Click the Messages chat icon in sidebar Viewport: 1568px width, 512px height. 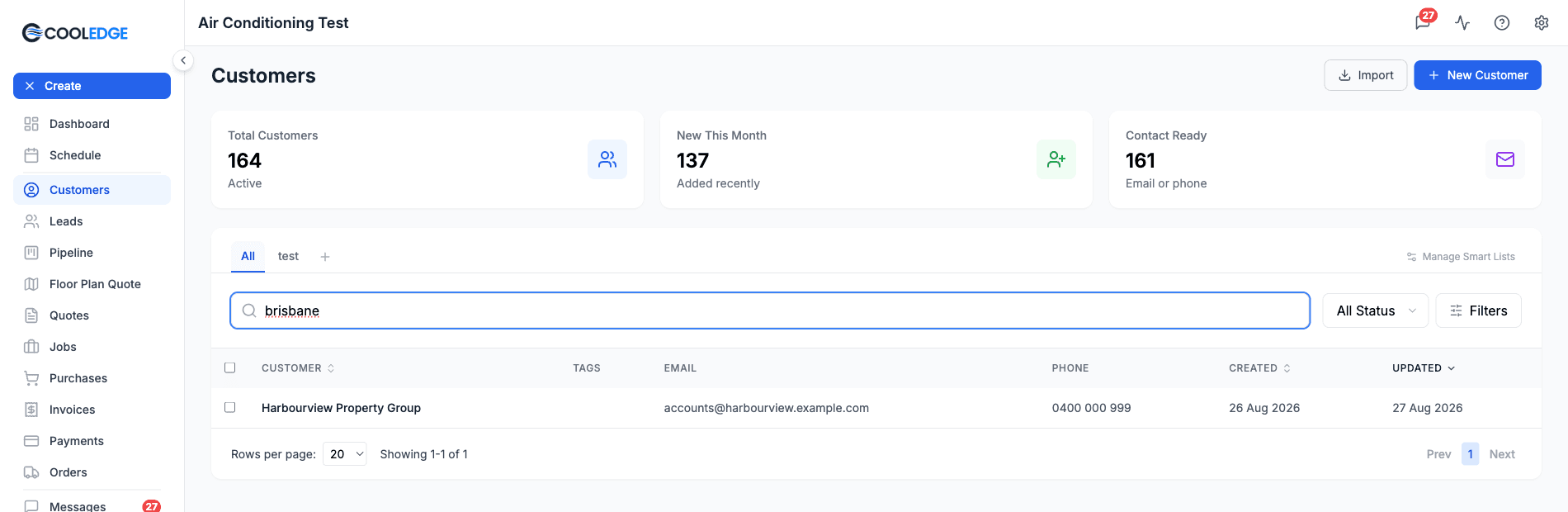[31, 505]
